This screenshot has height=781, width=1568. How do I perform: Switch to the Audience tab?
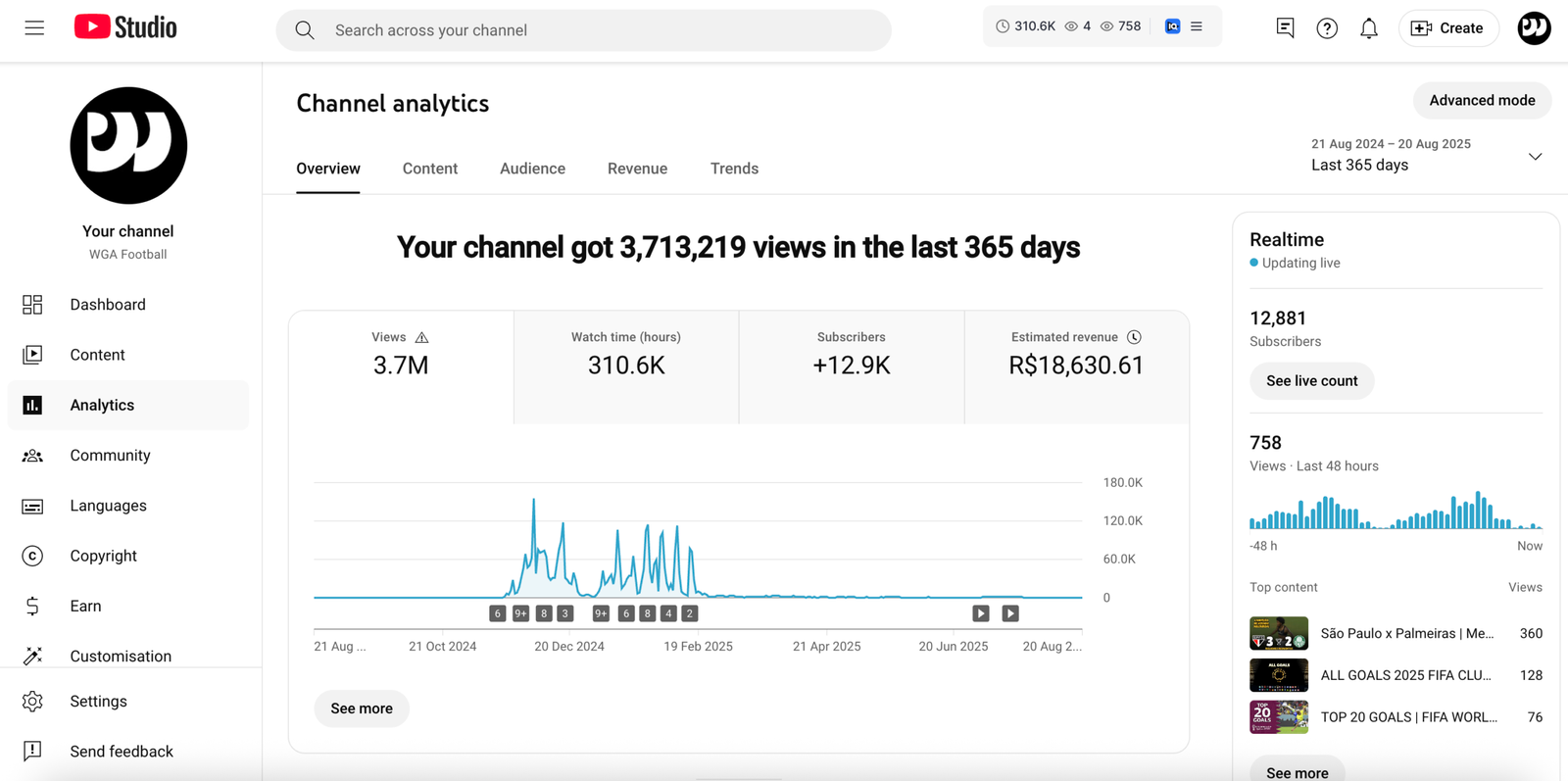point(532,169)
